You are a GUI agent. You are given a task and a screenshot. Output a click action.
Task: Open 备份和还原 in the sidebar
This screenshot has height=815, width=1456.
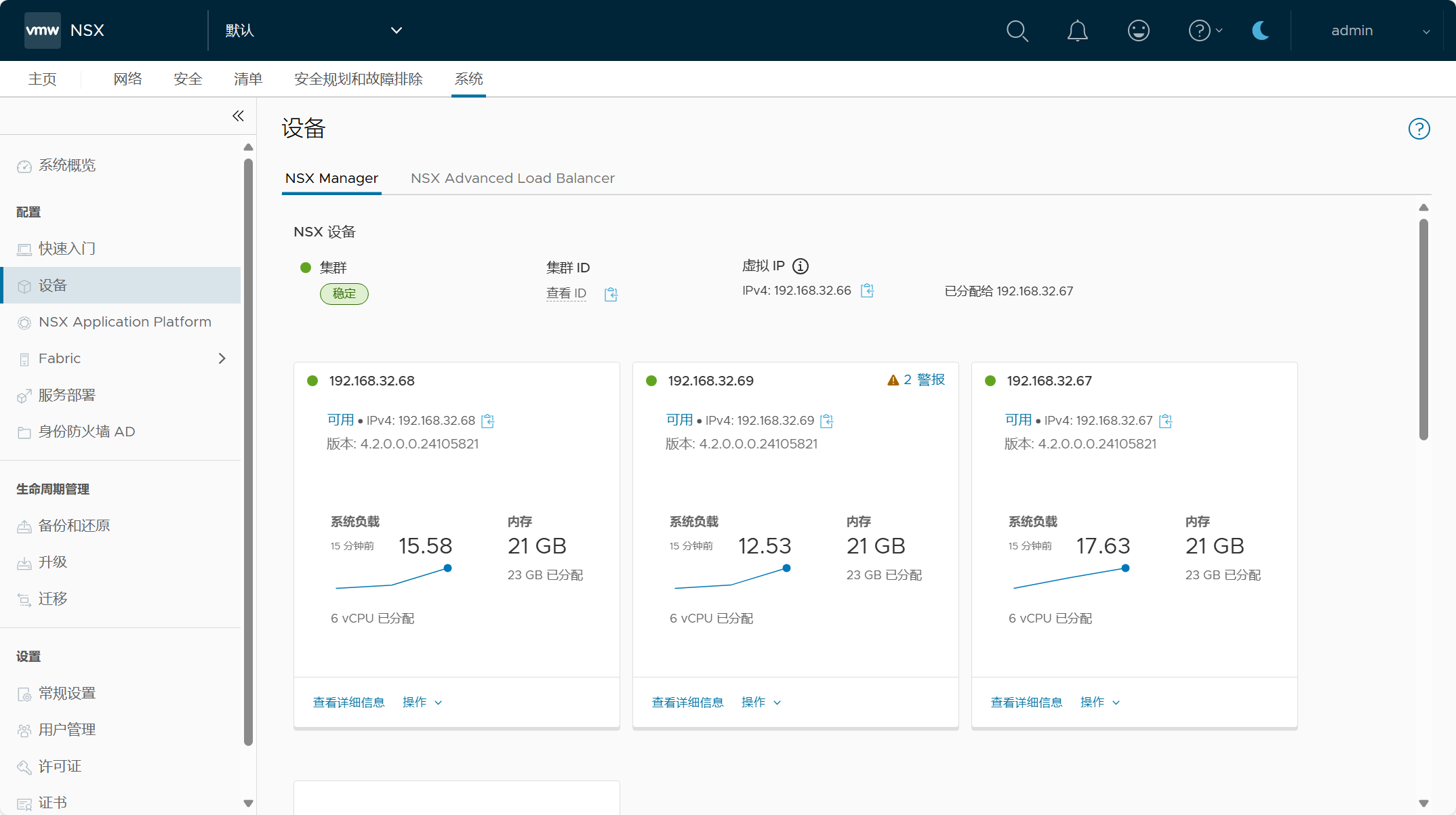74,526
